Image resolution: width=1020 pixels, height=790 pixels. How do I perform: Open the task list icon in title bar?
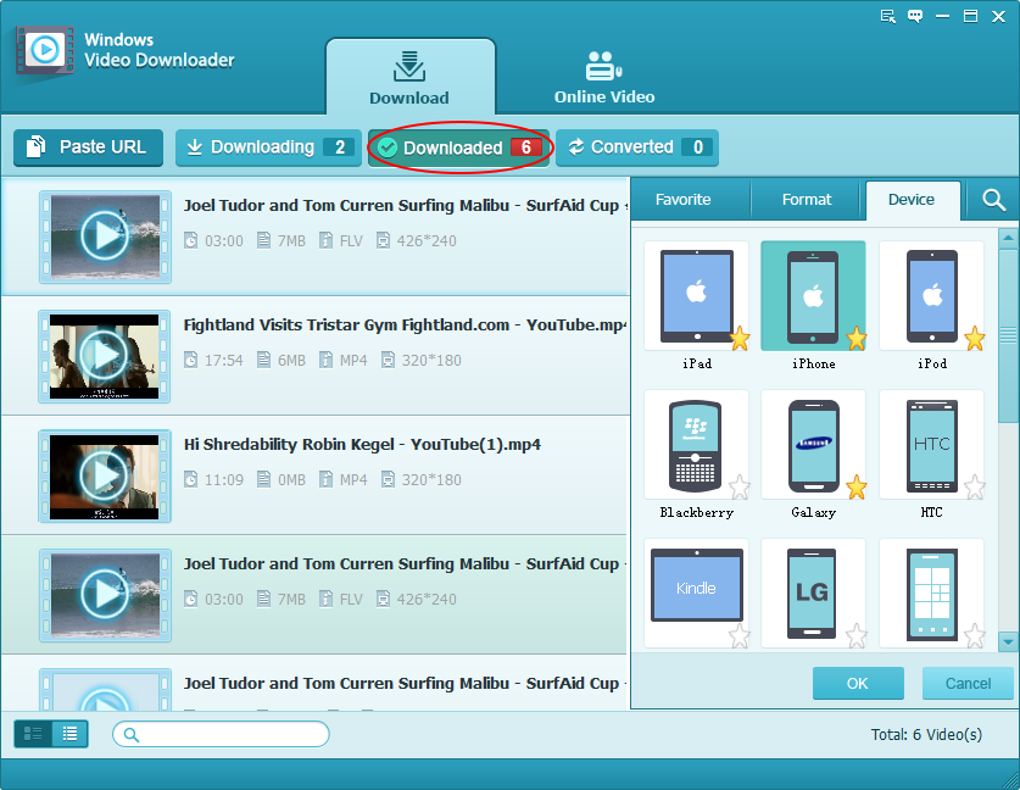click(888, 16)
